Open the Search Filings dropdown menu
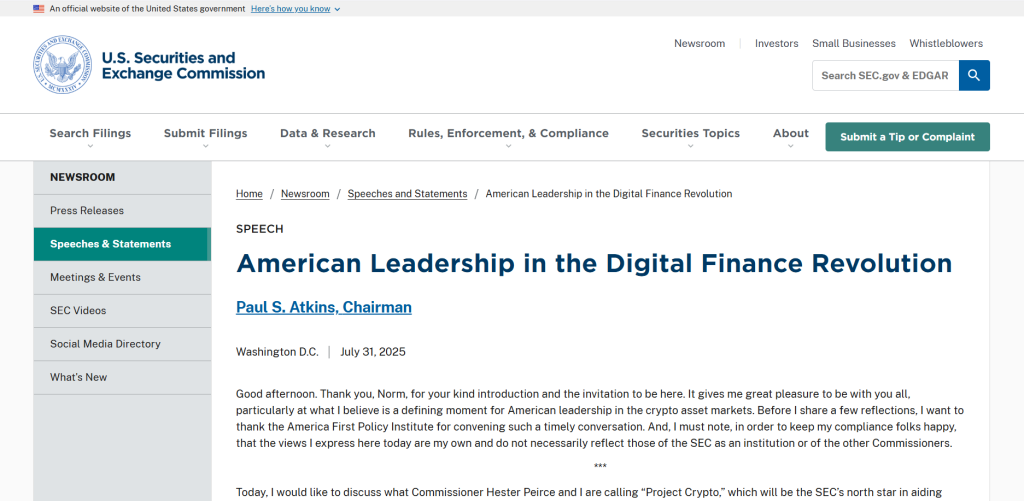 [x=90, y=137]
